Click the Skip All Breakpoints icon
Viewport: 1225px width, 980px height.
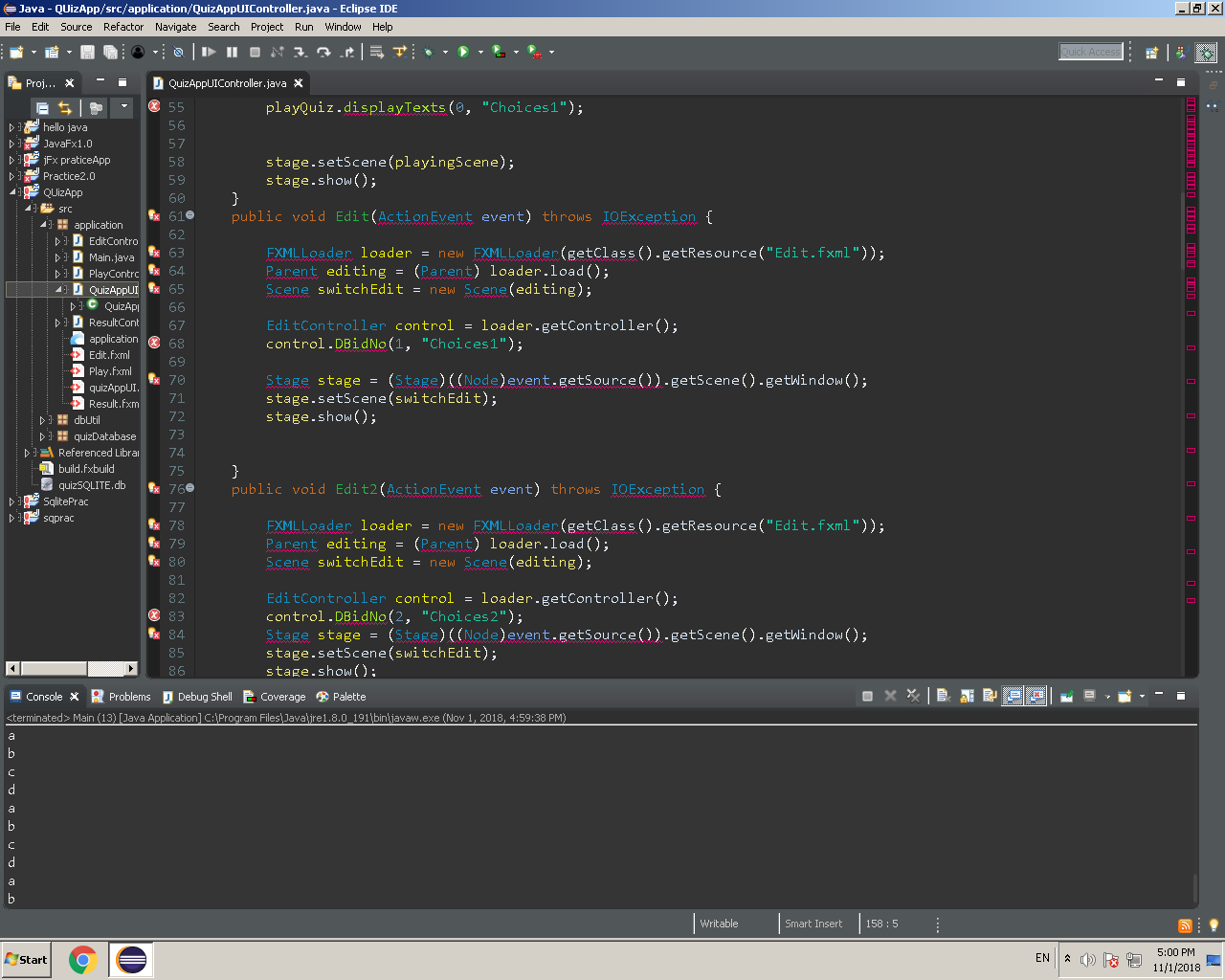(178, 52)
